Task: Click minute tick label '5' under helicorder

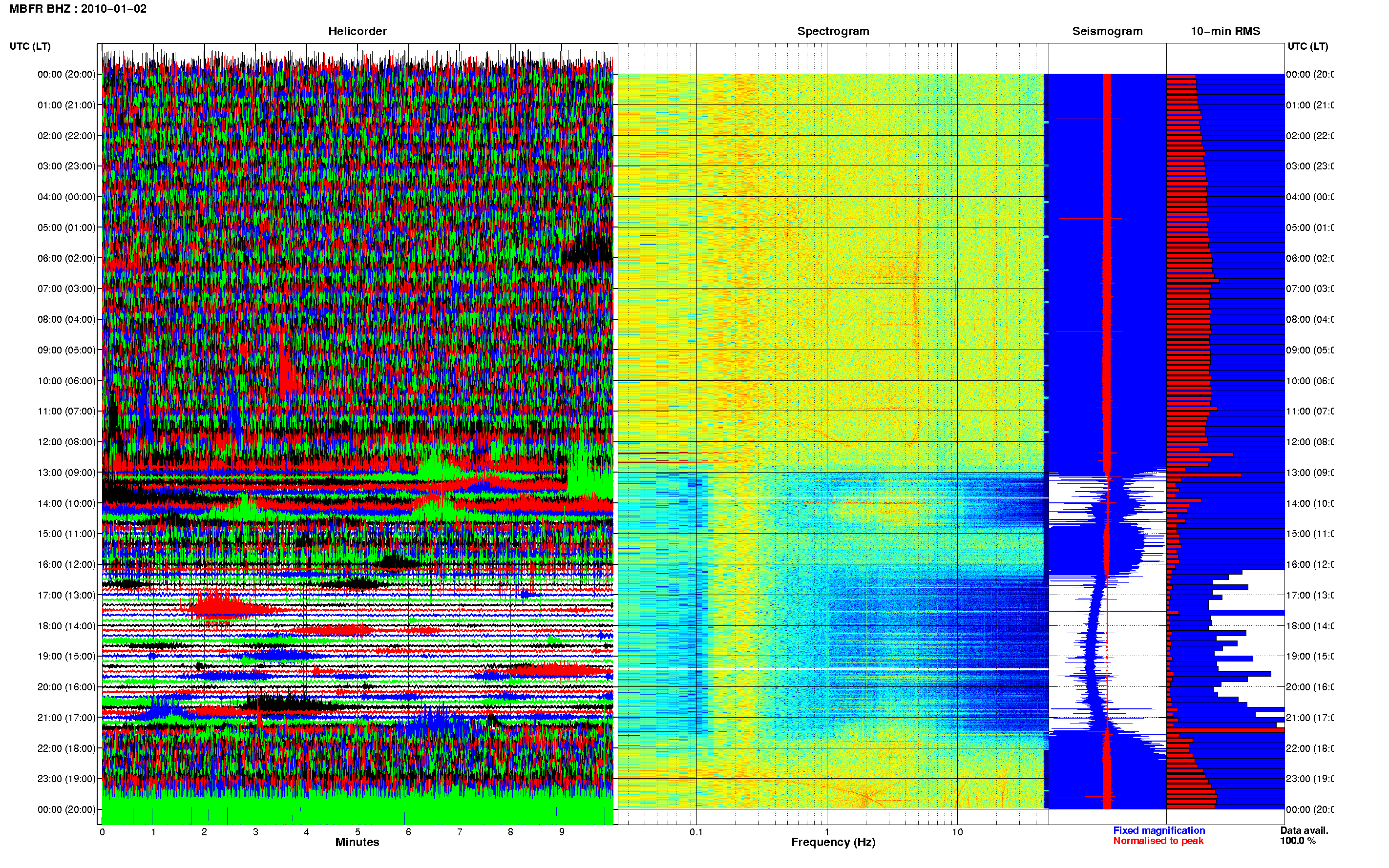Action: pyautogui.click(x=357, y=832)
